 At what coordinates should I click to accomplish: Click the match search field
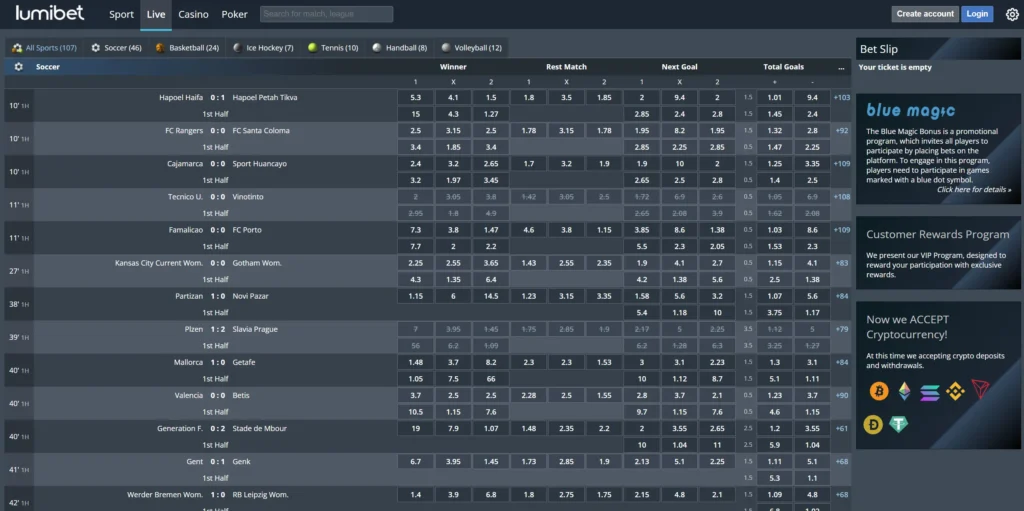[x=327, y=14]
